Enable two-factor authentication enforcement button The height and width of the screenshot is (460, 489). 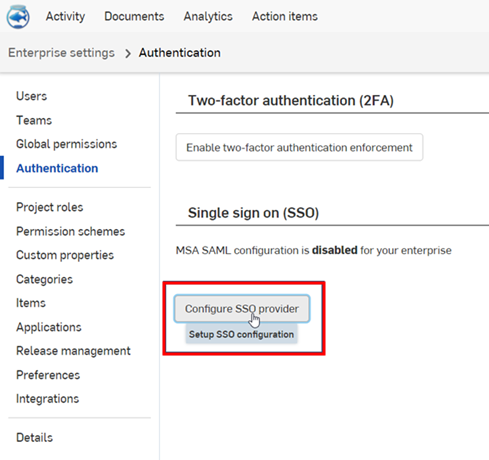(299, 147)
